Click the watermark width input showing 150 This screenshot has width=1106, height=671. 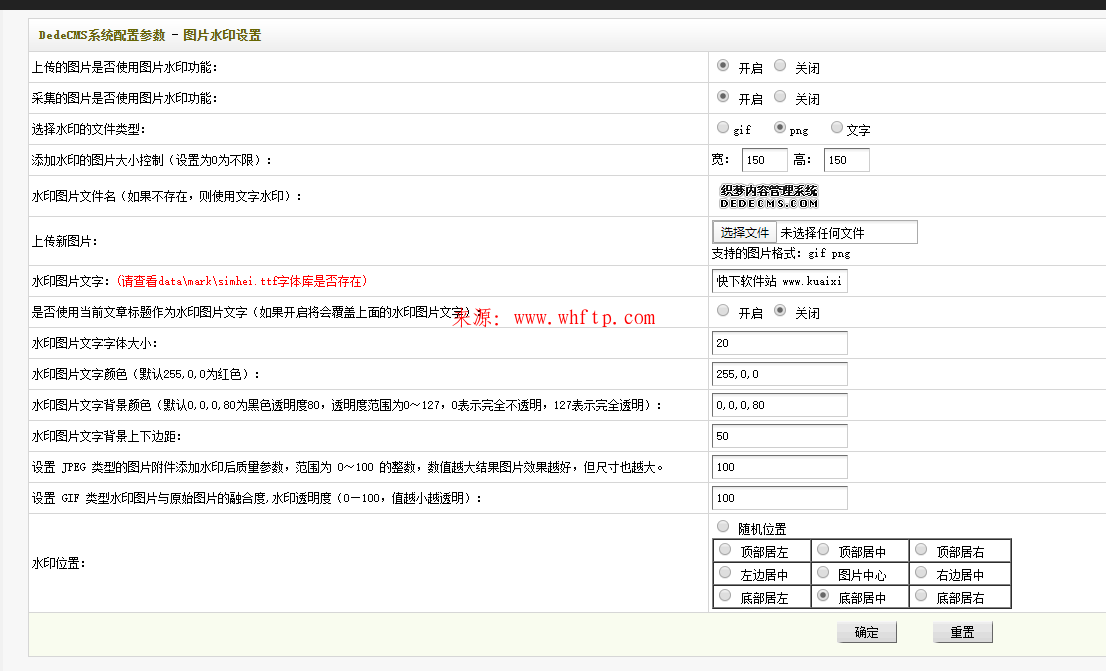(763, 159)
